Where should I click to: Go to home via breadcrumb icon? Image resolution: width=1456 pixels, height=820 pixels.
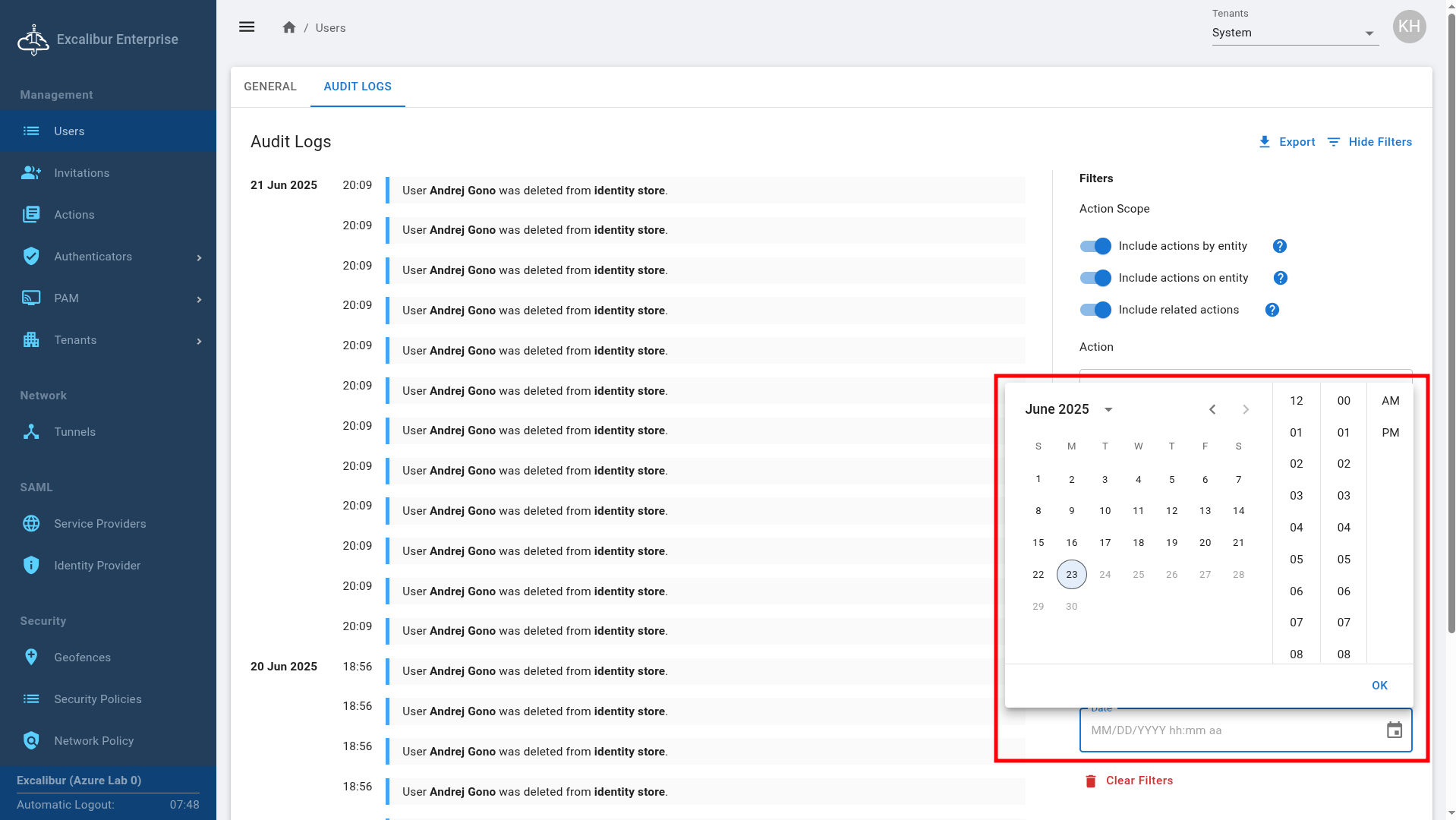[288, 27]
